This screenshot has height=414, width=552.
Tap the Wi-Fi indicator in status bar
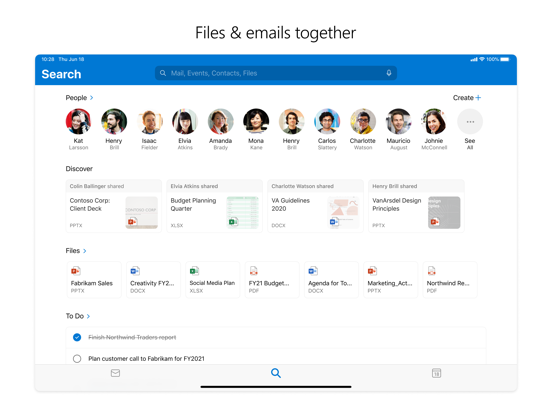coord(482,59)
